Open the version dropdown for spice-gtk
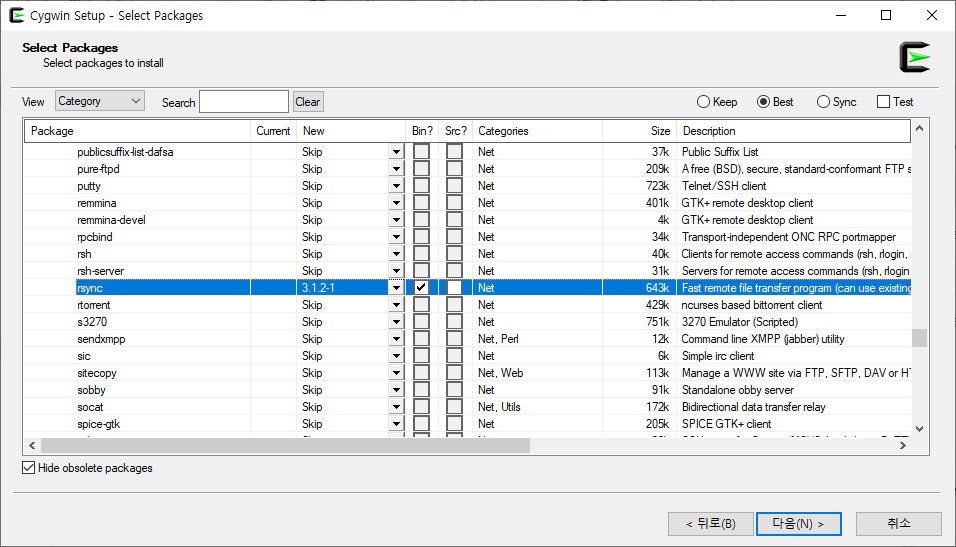Screen dimensions: 956x547 tap(396, 424)
